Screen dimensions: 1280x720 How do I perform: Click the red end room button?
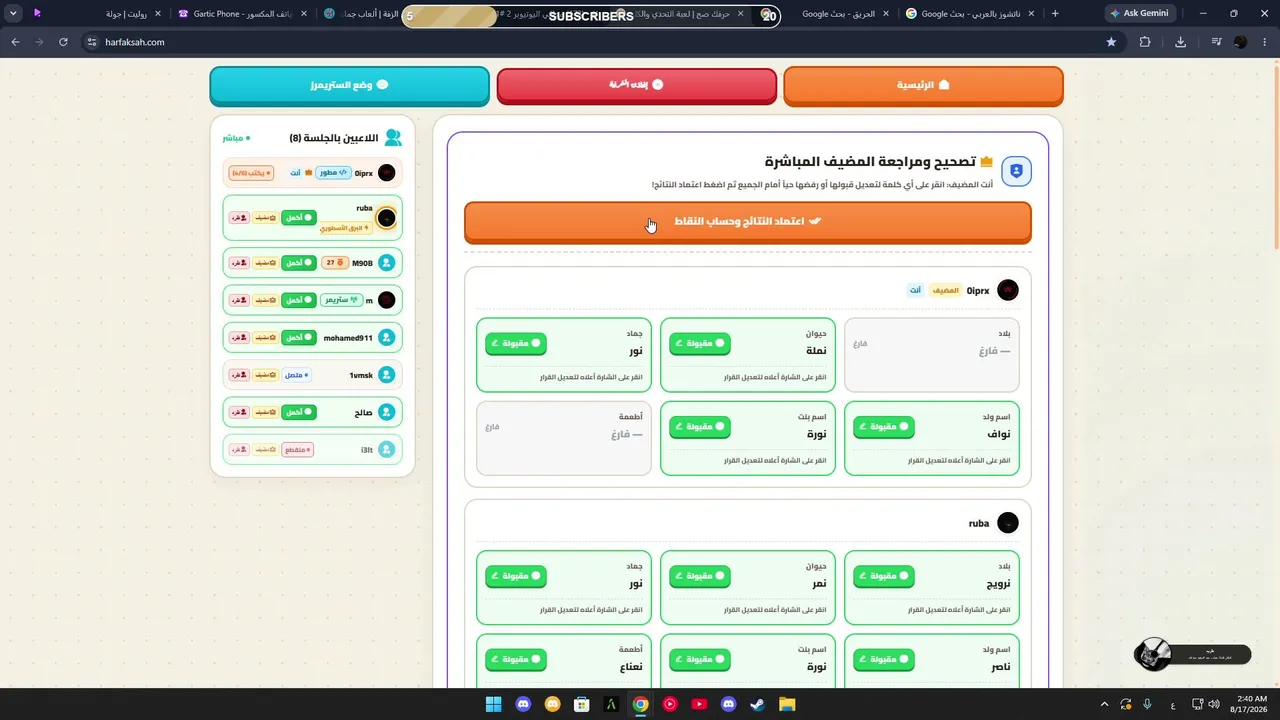coord(637,85)
